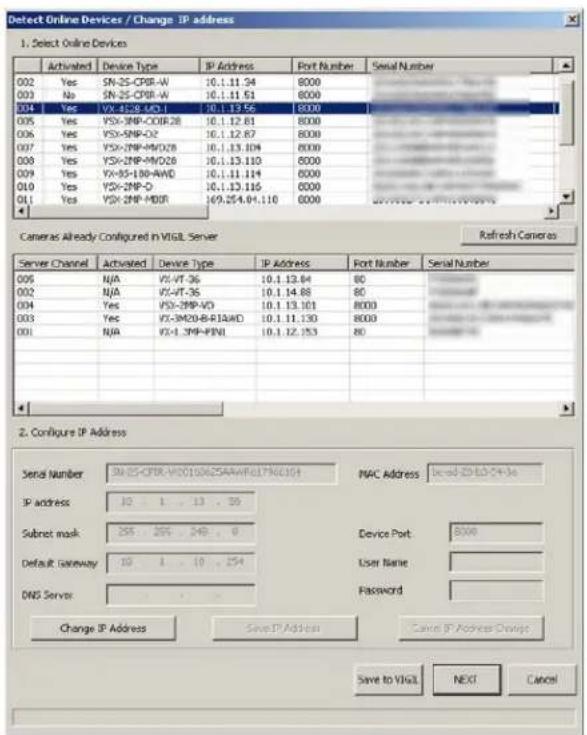The image size is (587, 735).
Task: Click left arrow of configured cameras scrollbar
Action: (21, 408)
